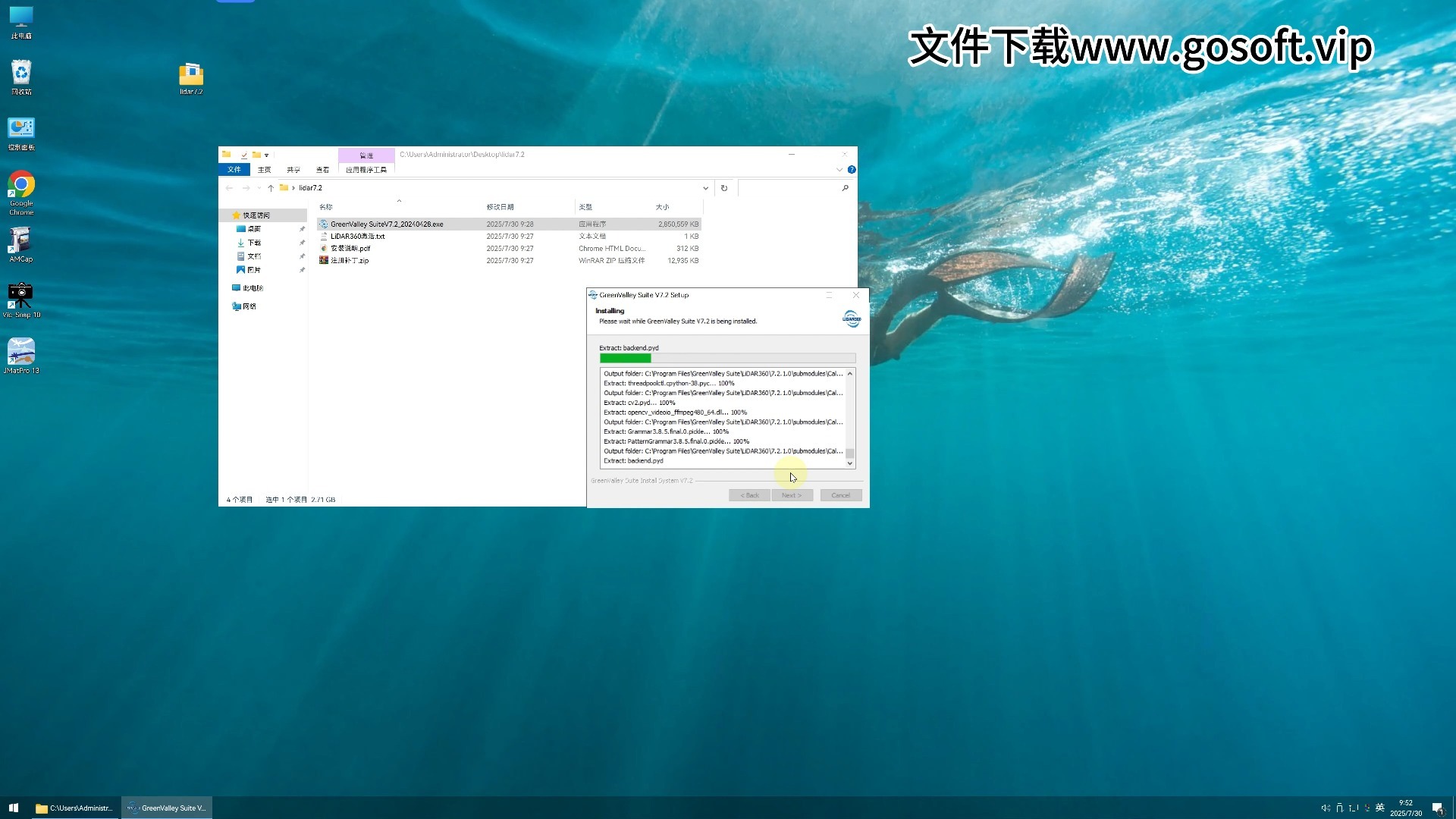Viewport: 1456px width, 819px height.
Task: Click the up-directory arrow in Explorer
Action: [270, 188]
